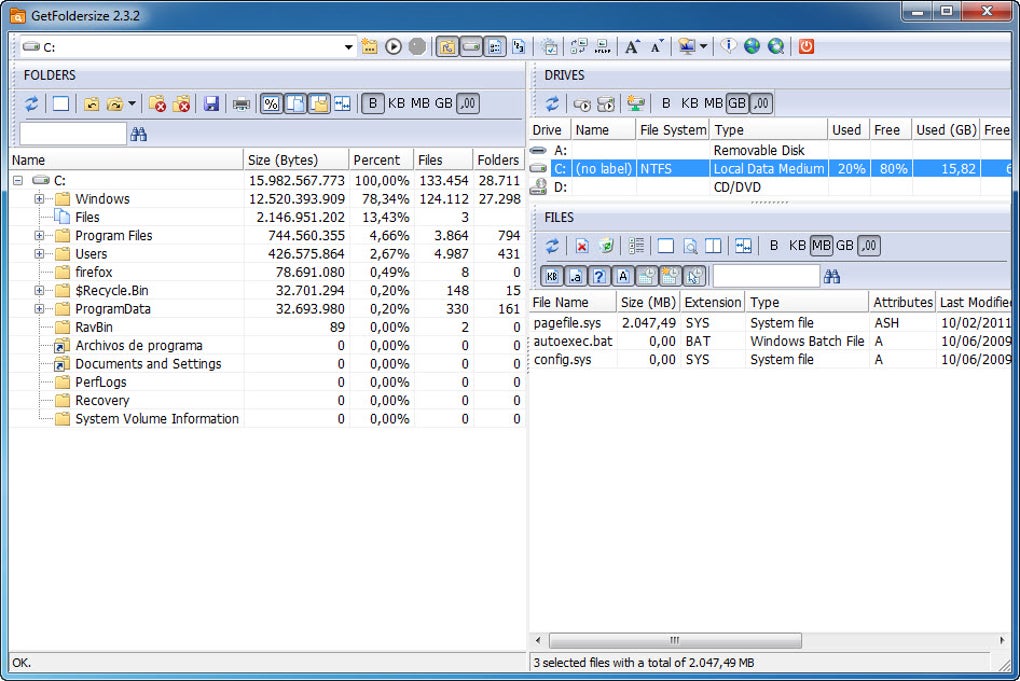Image resolution: width=1020 pixels, height=681 pixels.
Task: Collapse the C: root node
Action: coord(18,180)
